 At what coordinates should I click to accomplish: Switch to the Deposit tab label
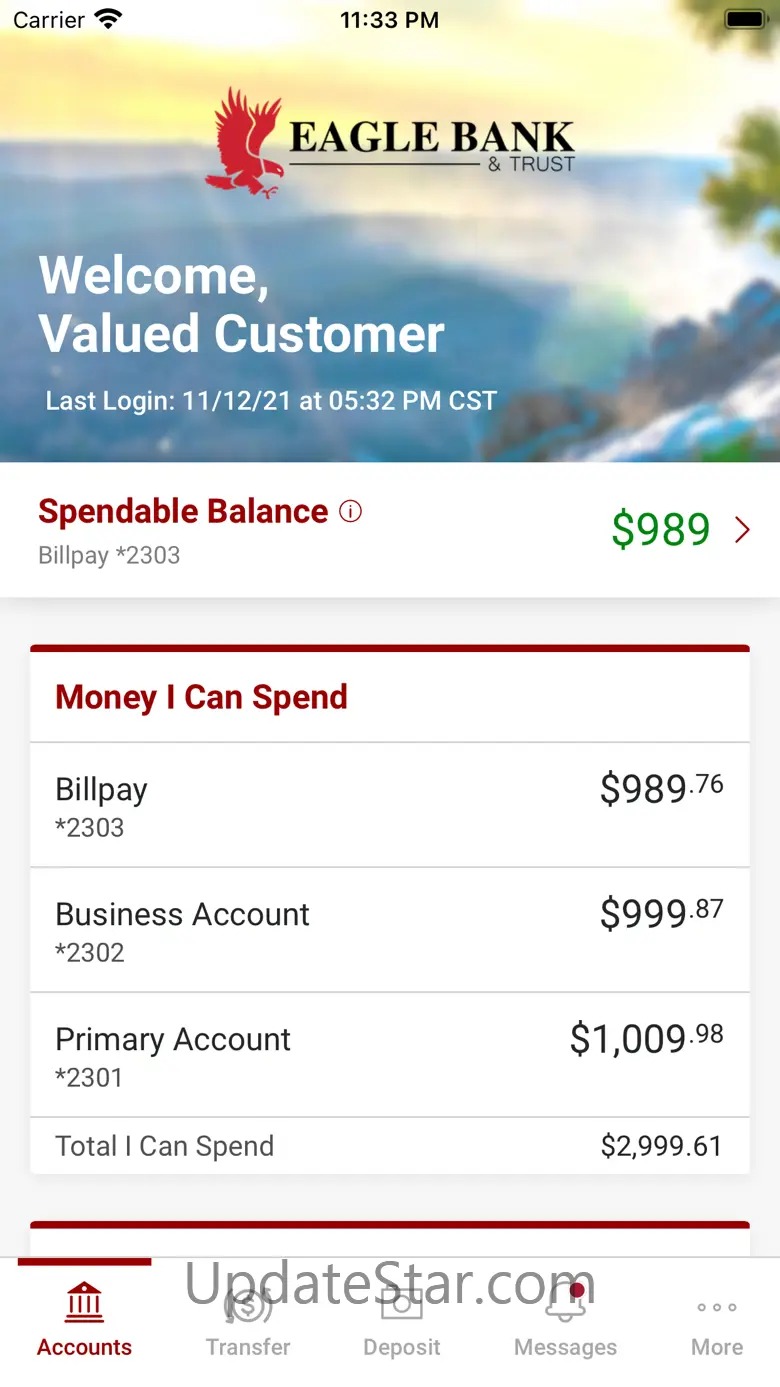(402, 1347)
